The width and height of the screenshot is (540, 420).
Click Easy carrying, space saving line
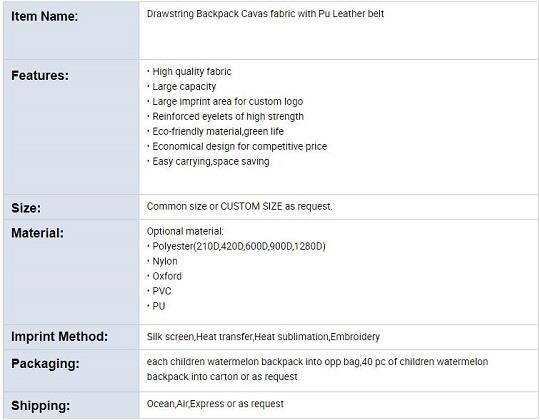(x=208, y=161)
